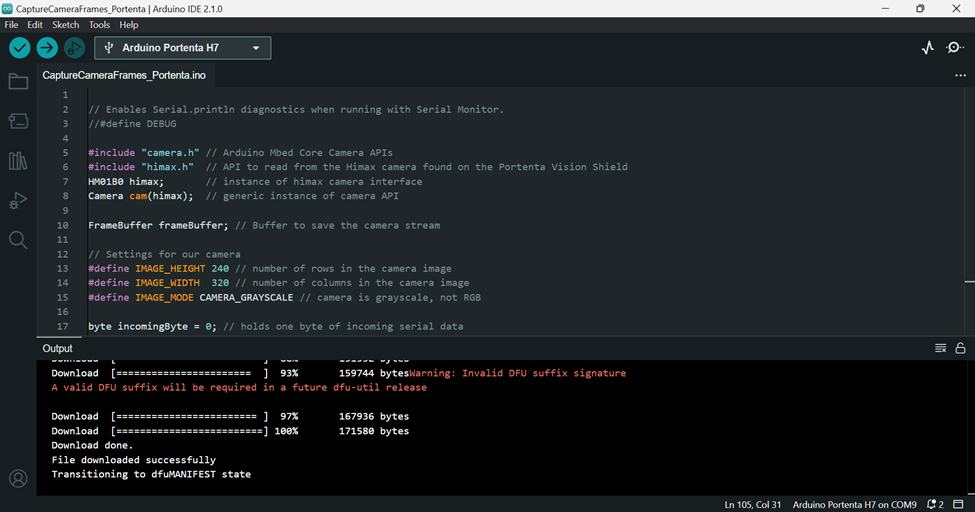Click the Invalid DFU suffix signature warning
The width and height of the screenshot is (975, 512).
(517, 373)
